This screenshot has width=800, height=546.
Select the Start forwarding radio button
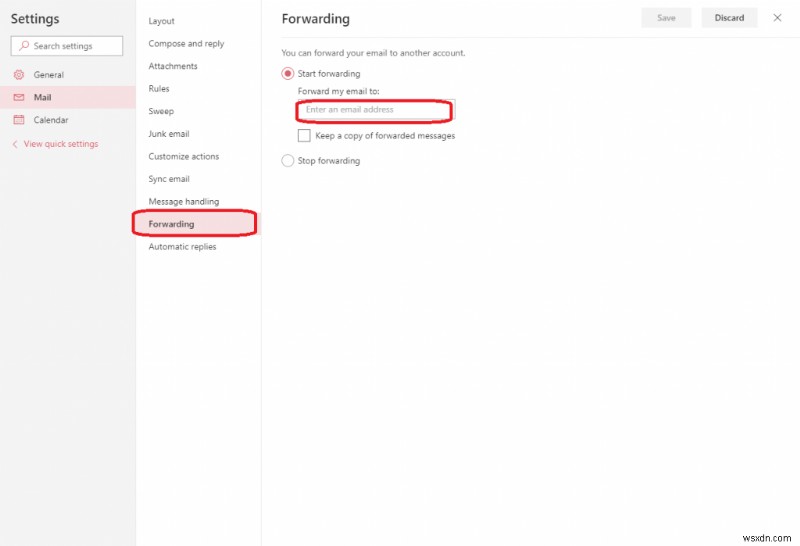(288, 73)
